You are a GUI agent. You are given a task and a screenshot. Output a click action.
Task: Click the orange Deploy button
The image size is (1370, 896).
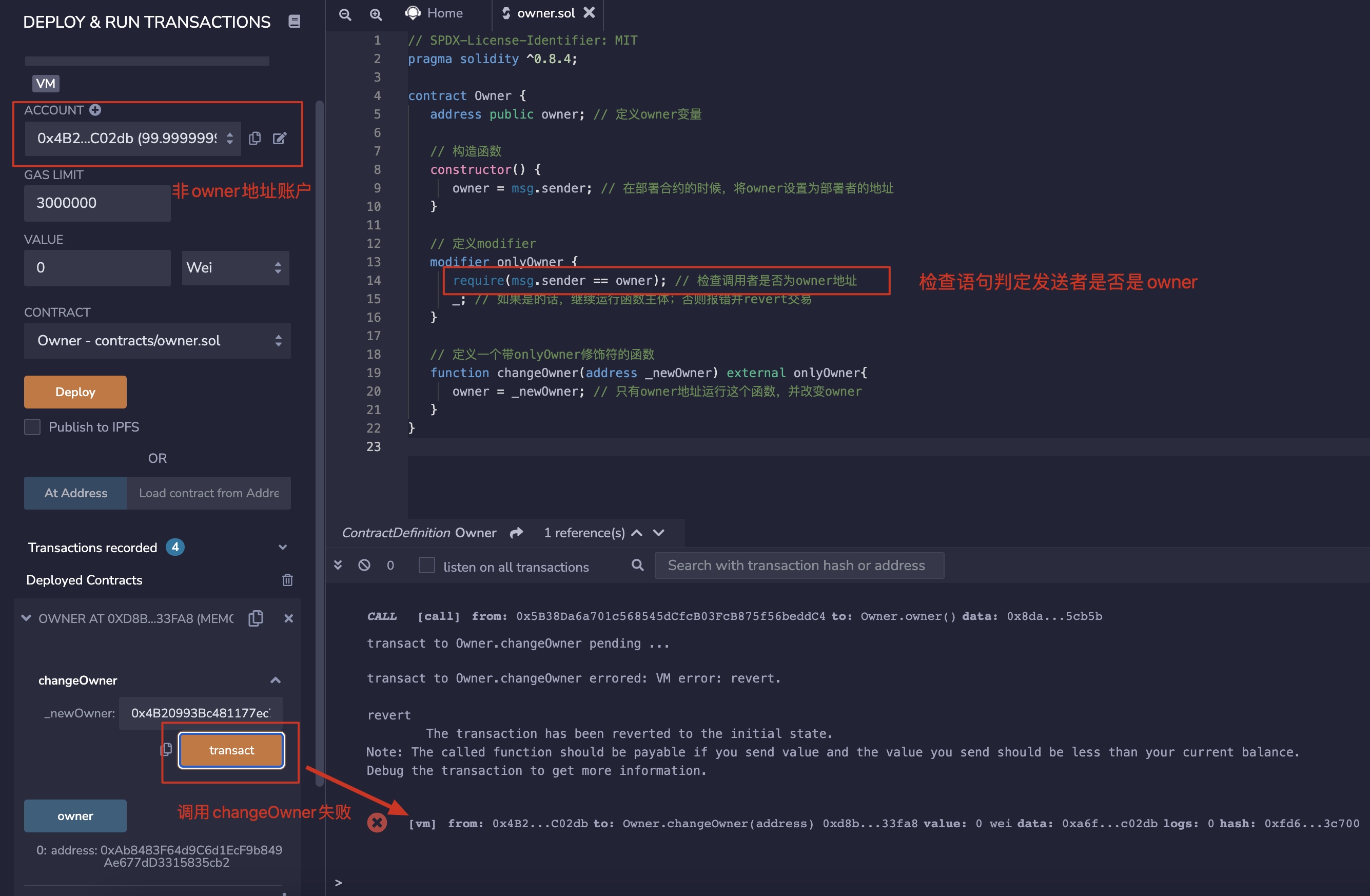tap(75, 392)
